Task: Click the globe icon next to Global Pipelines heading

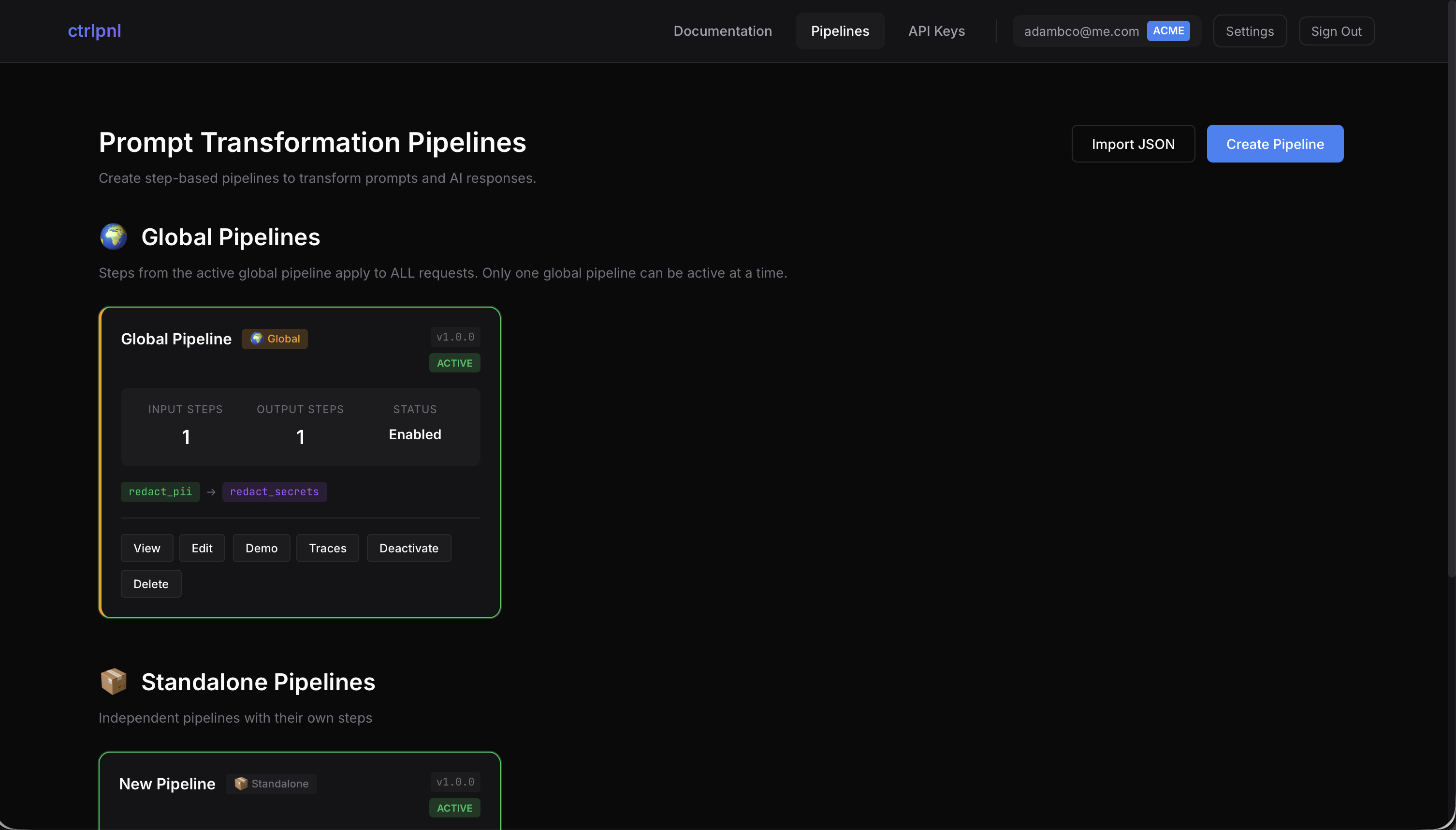Action: click(x=114, y=236)
